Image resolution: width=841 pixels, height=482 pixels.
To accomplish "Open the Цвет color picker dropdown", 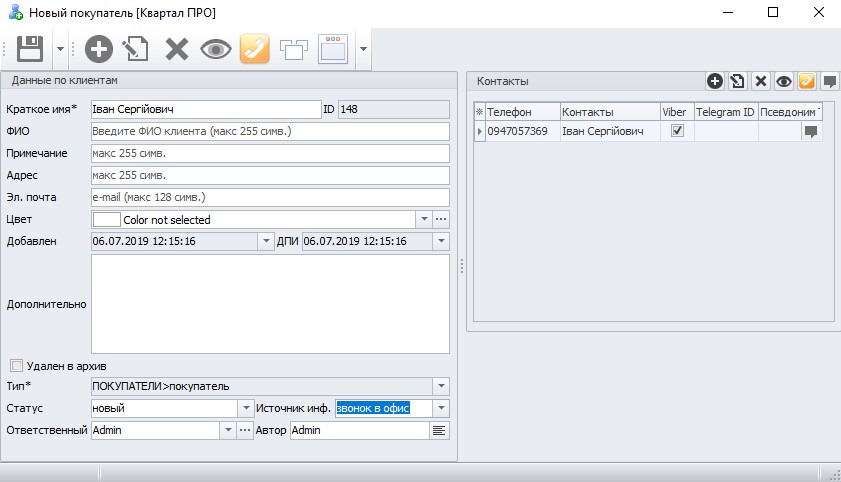I will tap(423, 219).
